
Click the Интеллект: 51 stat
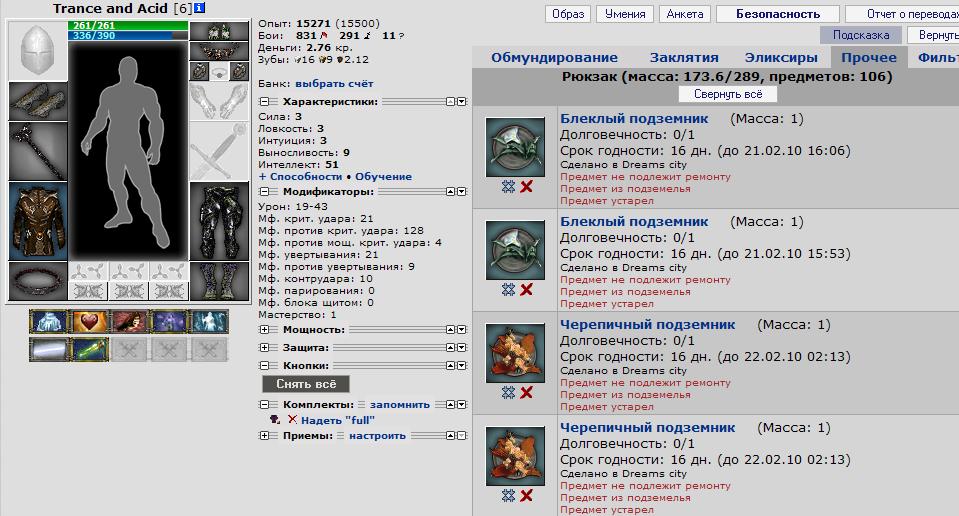pyautogui.click(x=298, y=164)
